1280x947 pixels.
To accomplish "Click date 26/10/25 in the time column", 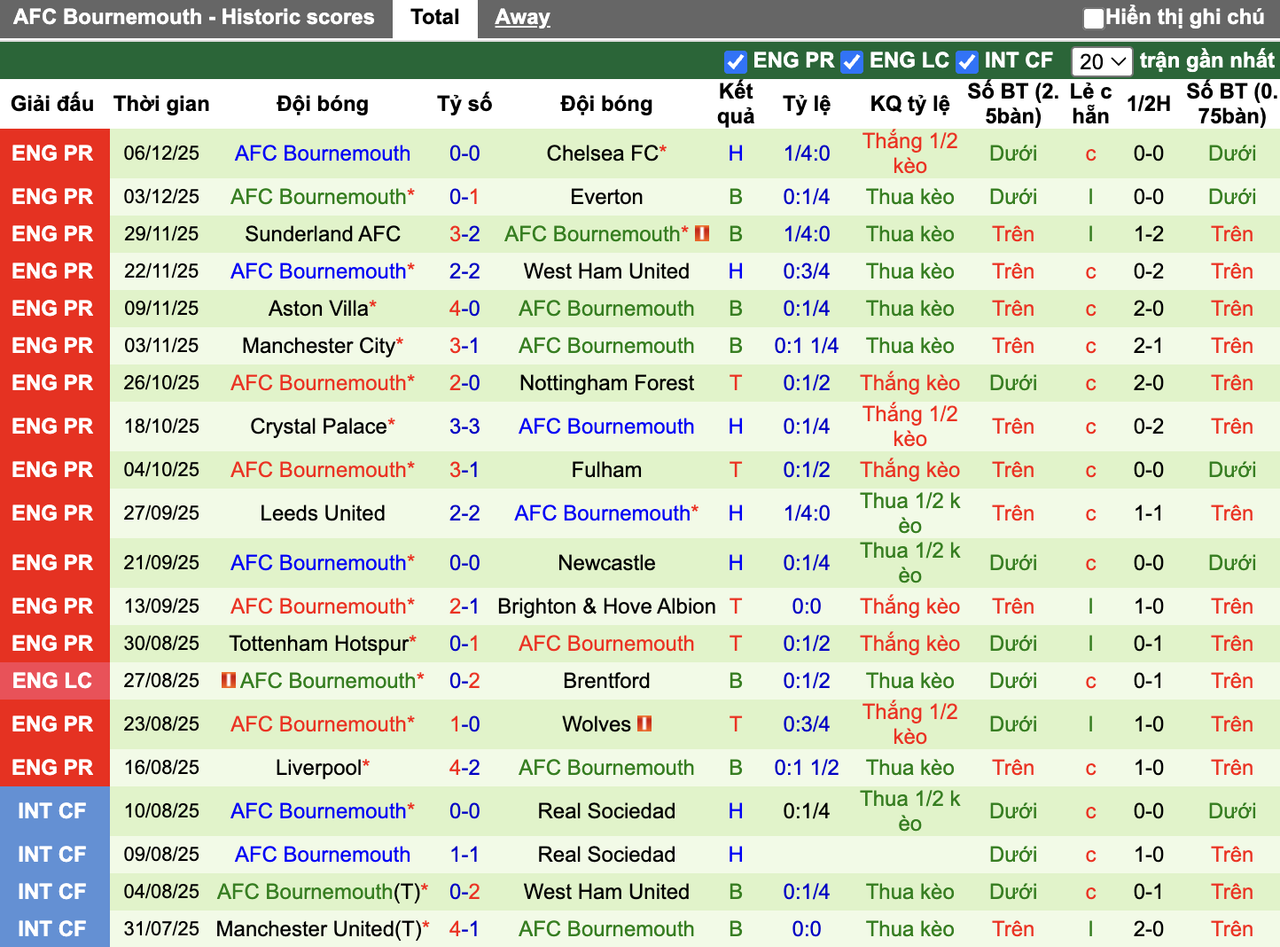I will (x=162, y=383).
